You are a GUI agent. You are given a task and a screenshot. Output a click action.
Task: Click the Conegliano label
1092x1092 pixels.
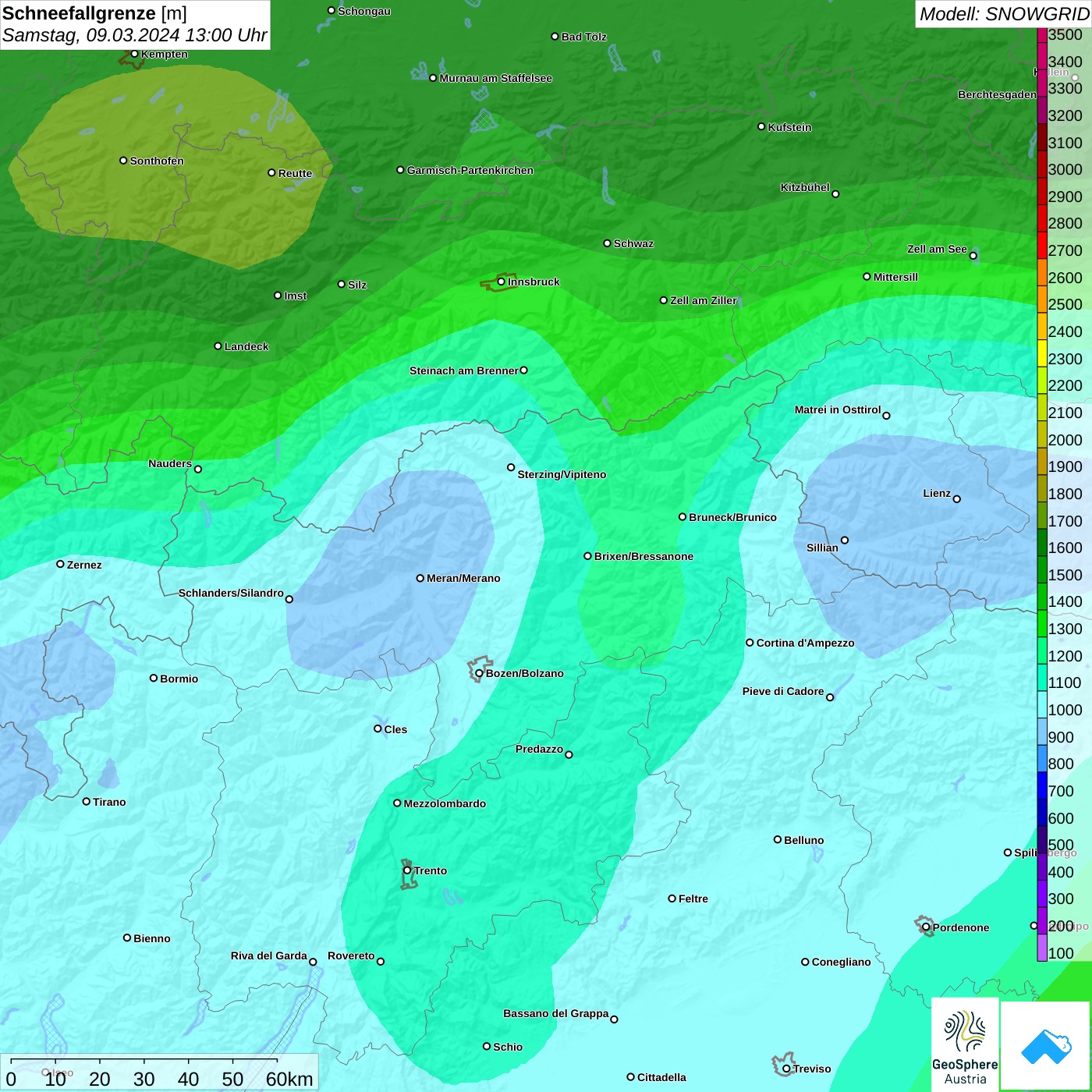(841, 962)
